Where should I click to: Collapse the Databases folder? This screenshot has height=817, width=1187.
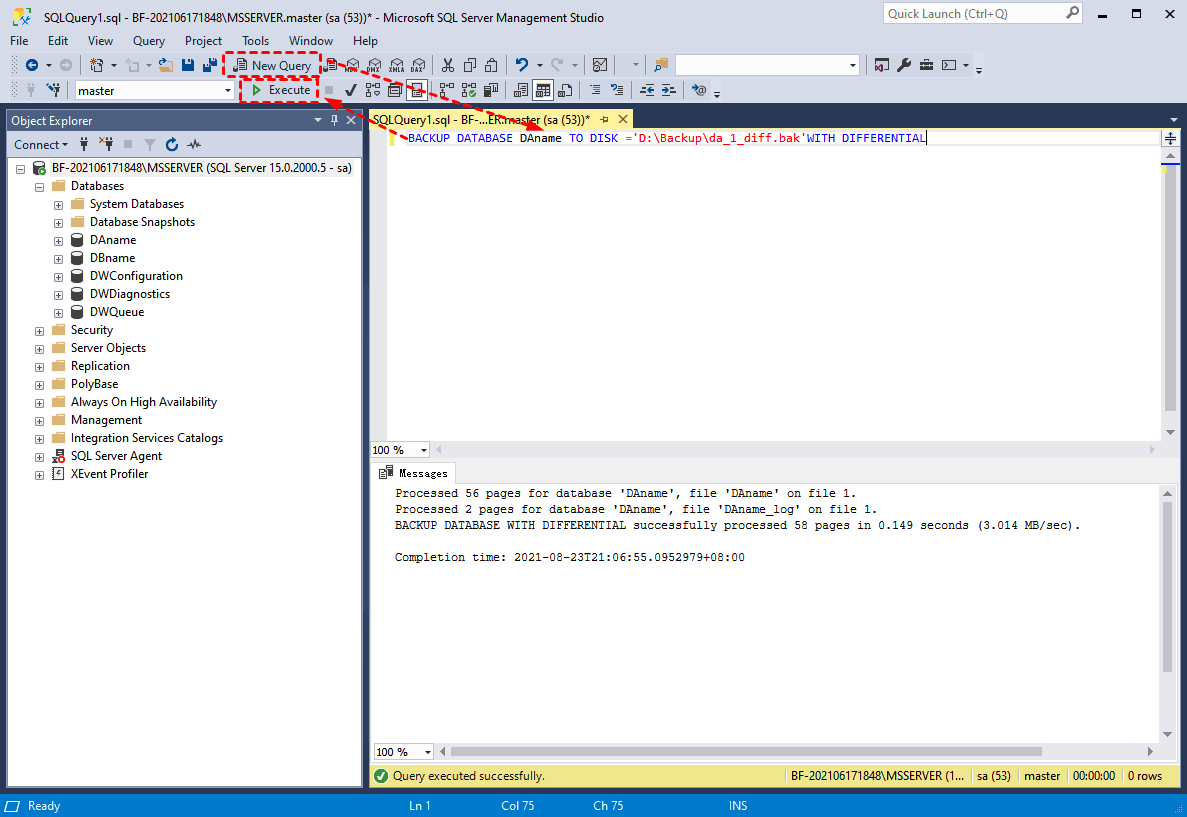41,185
